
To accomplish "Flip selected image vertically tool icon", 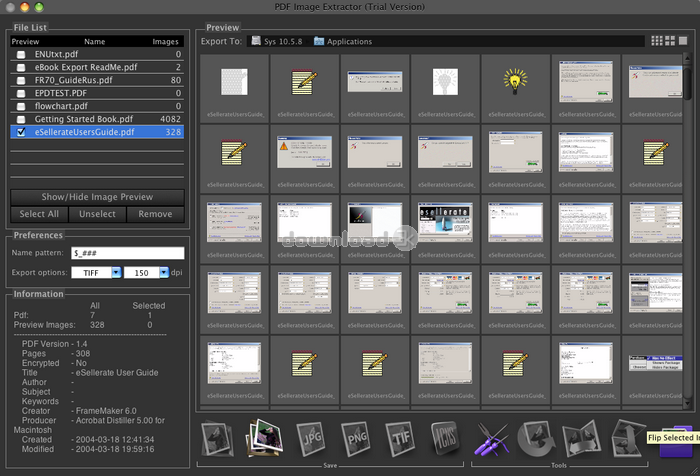I will click(x=628, y=438).
